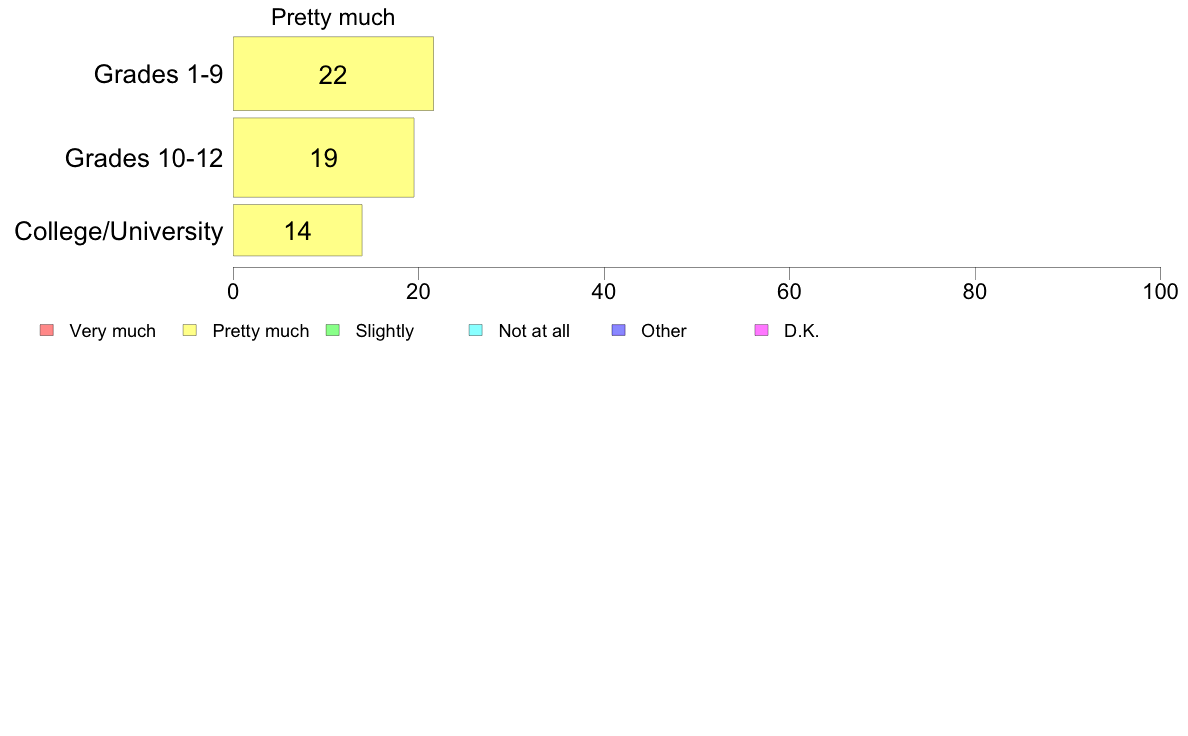Click the blue Other legend swatch
The image size is (1188, 736).
619,330
